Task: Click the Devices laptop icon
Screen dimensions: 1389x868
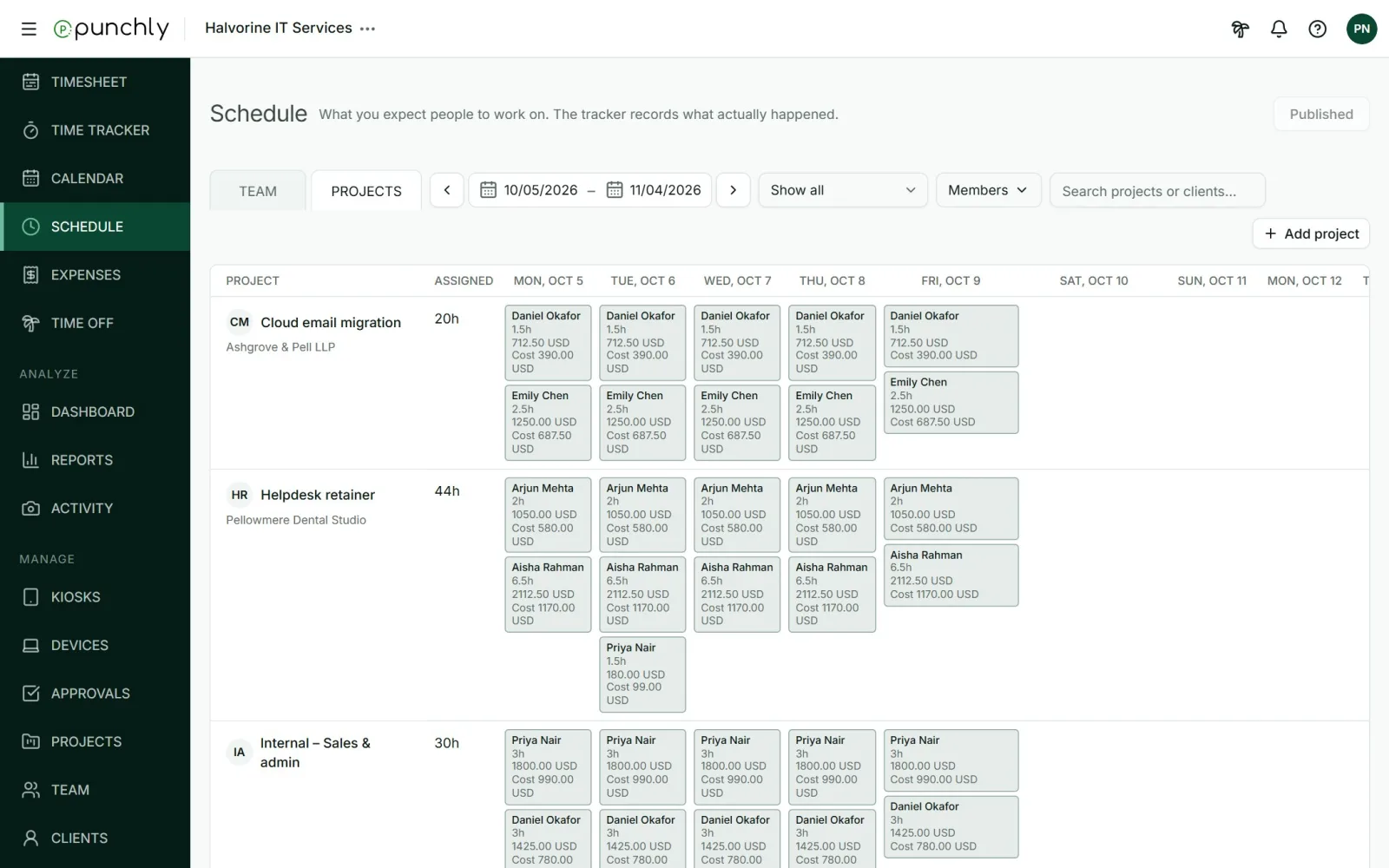Action: [x=30, y=645]
